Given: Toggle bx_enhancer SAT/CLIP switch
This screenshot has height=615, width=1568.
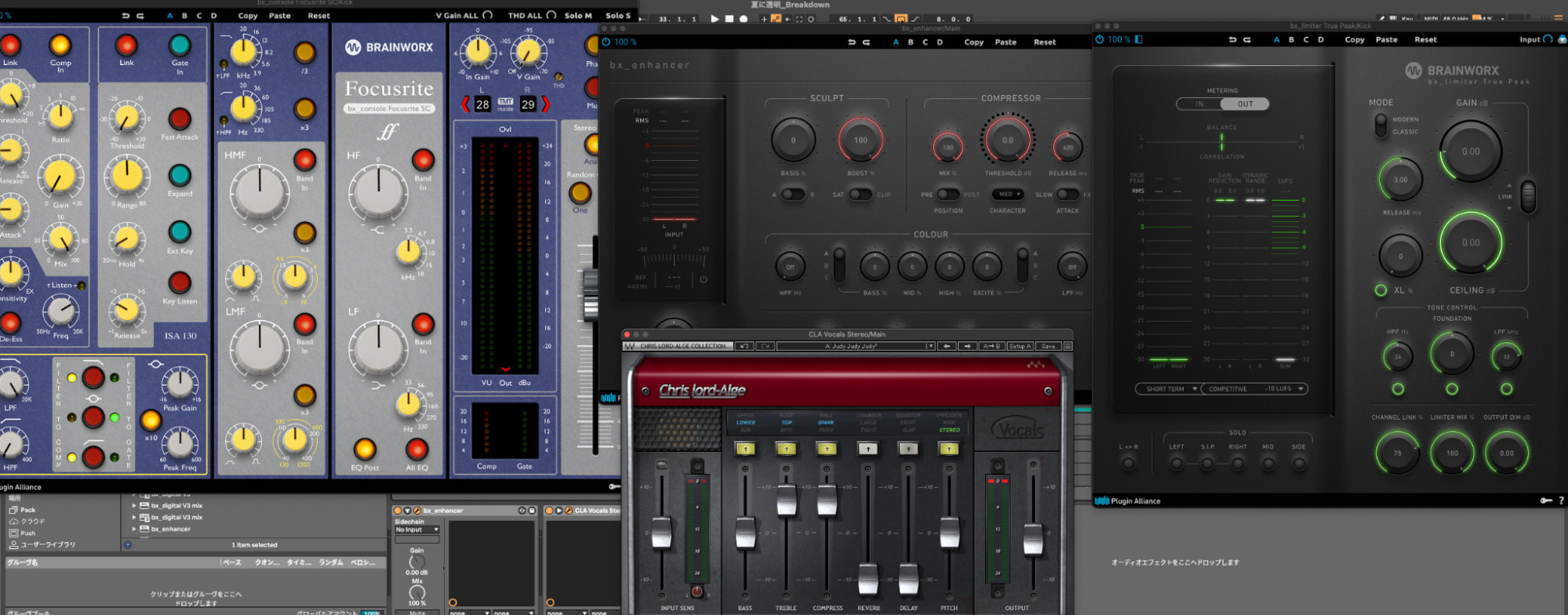Looking at the screenshot, I should coord(860,195).
